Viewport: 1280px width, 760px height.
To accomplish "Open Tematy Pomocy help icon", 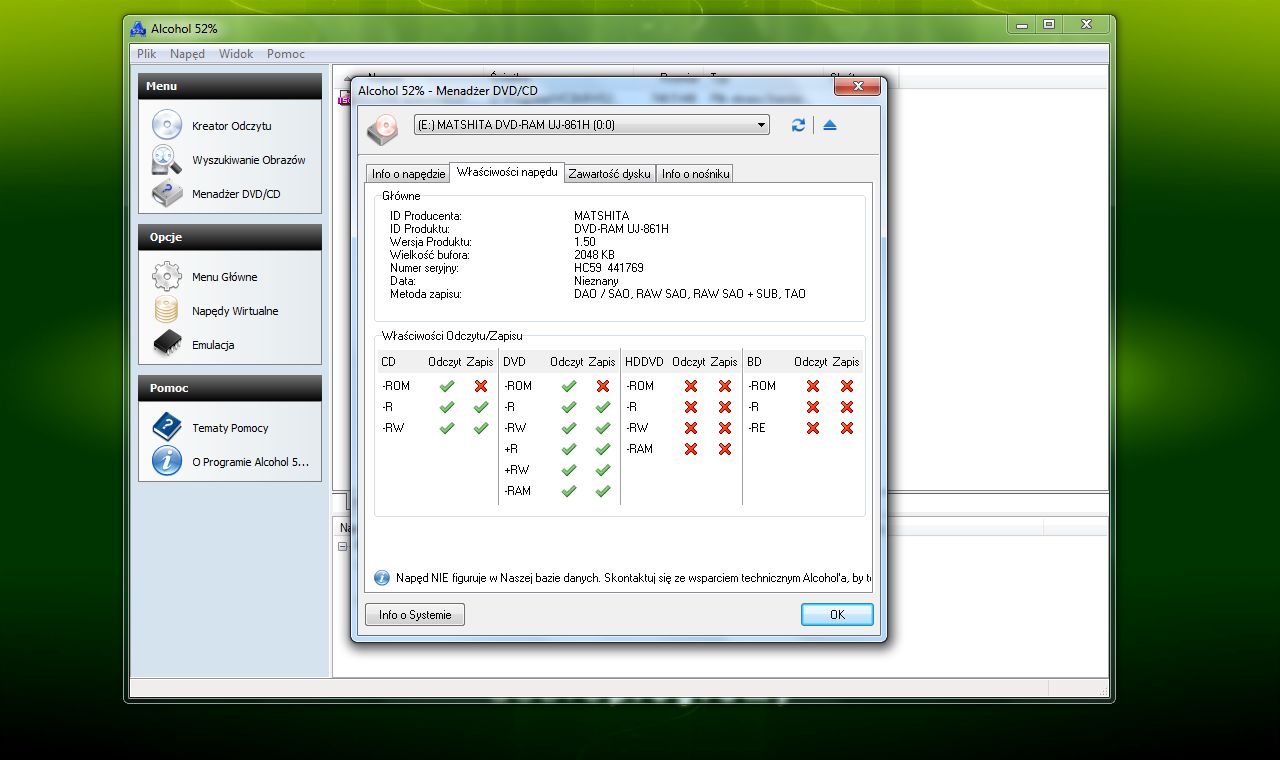I will pos(167,428).
